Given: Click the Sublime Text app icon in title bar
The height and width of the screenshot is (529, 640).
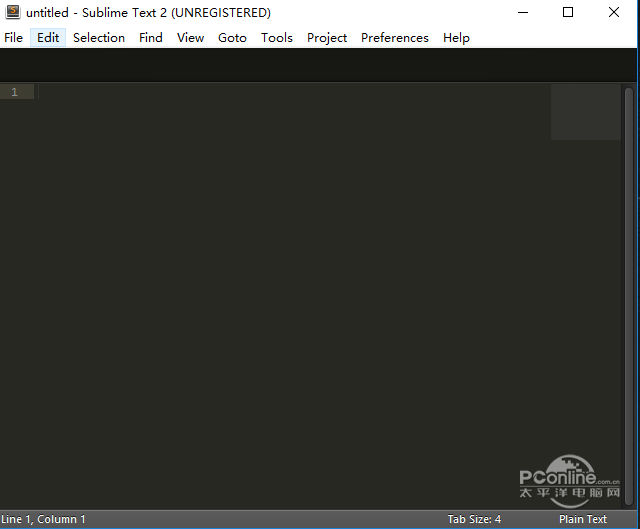Looking at the screenshot, I should 13,12.
